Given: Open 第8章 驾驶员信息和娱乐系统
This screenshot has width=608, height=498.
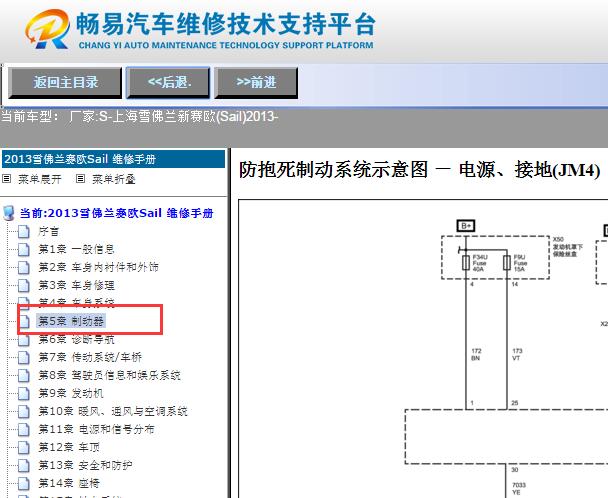Looking at the screenshot, I should [109, 375].
